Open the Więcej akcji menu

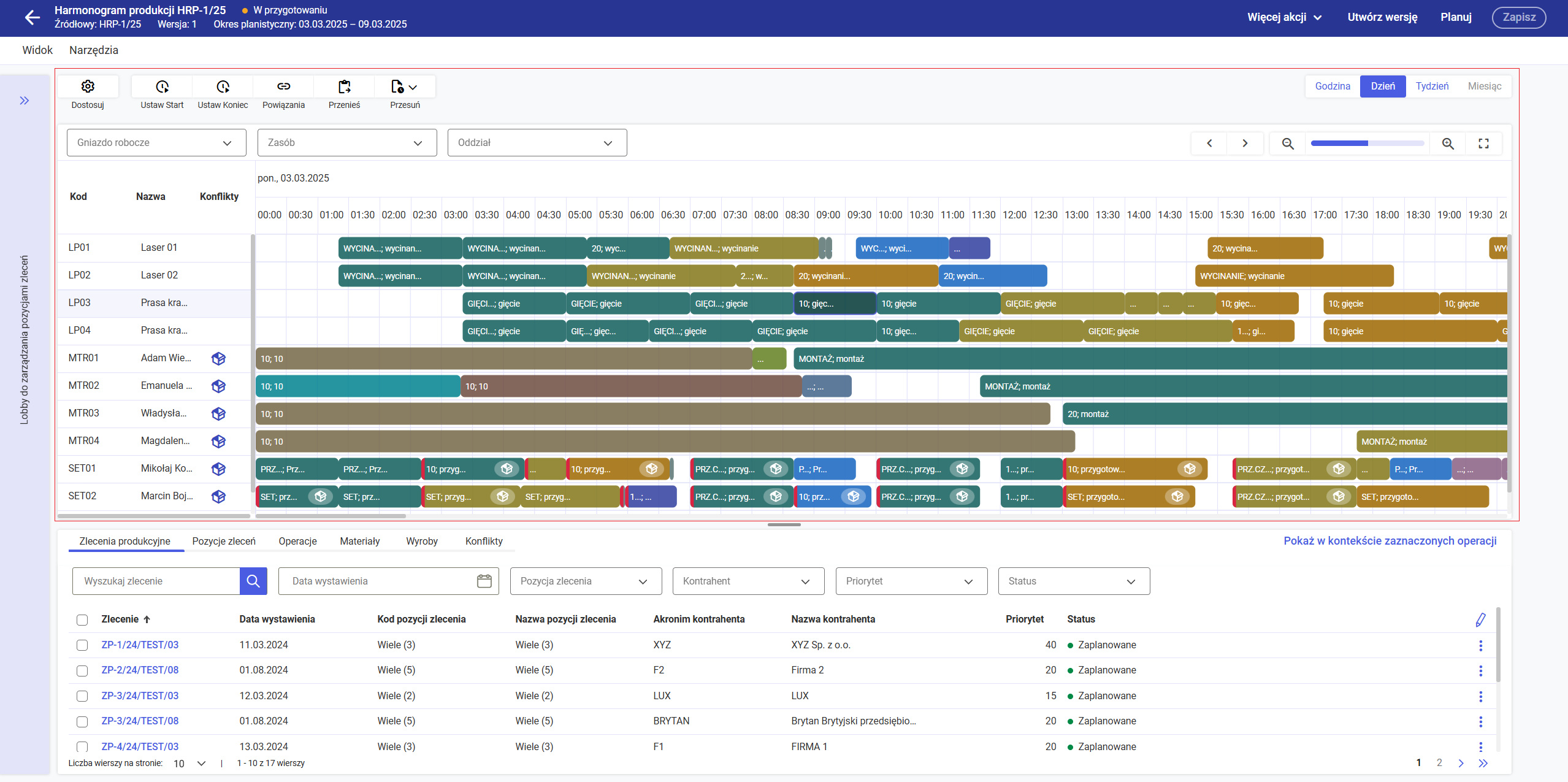coord(1284,17)
